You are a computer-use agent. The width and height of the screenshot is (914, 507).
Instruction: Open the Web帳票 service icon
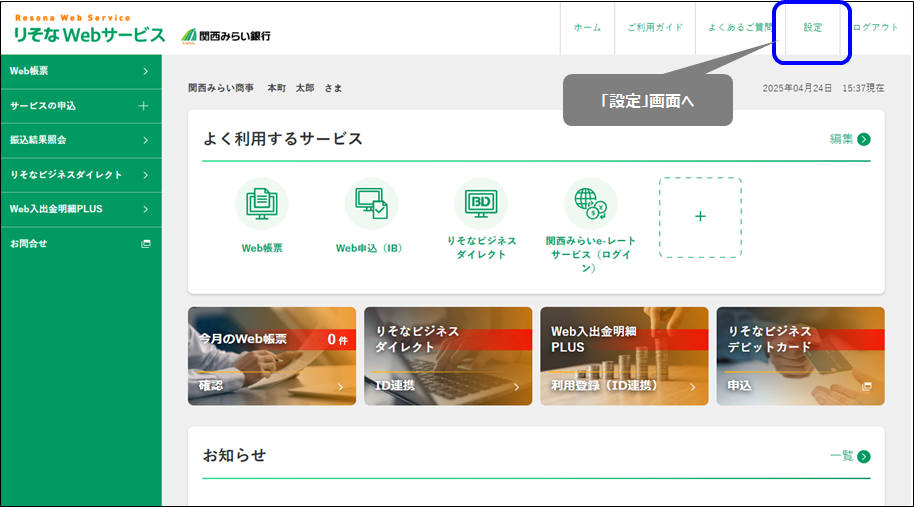[x=262, y=204]
